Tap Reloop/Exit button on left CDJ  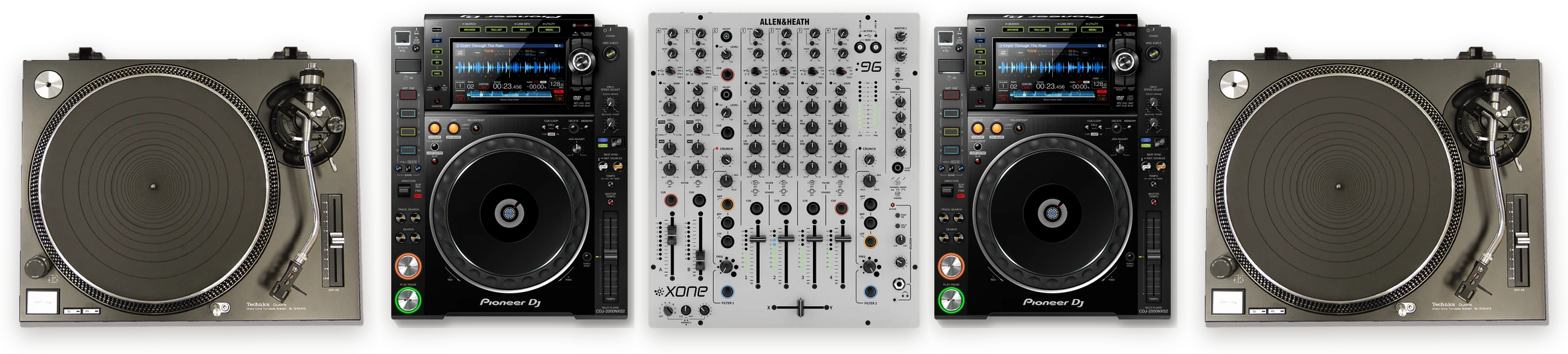pos(476,127)
